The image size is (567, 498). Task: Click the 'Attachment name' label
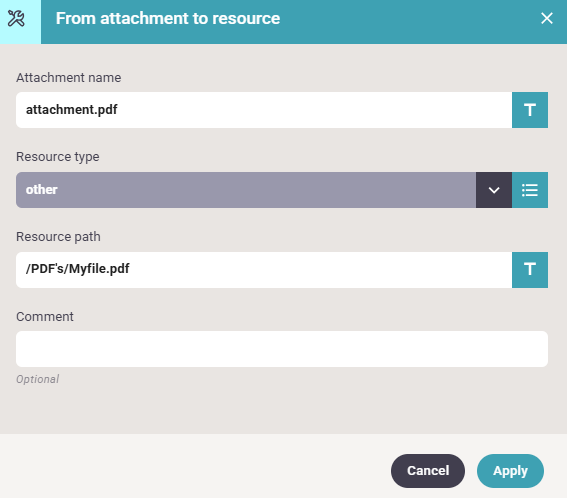[68, 78]
